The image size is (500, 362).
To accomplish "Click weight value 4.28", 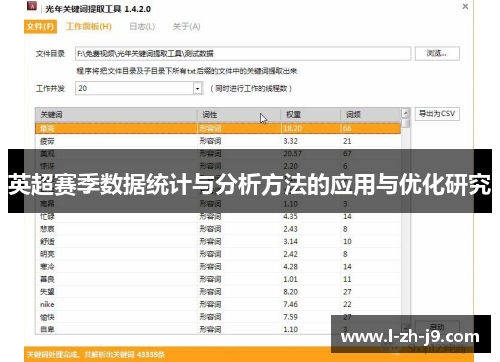I will 290,267.
